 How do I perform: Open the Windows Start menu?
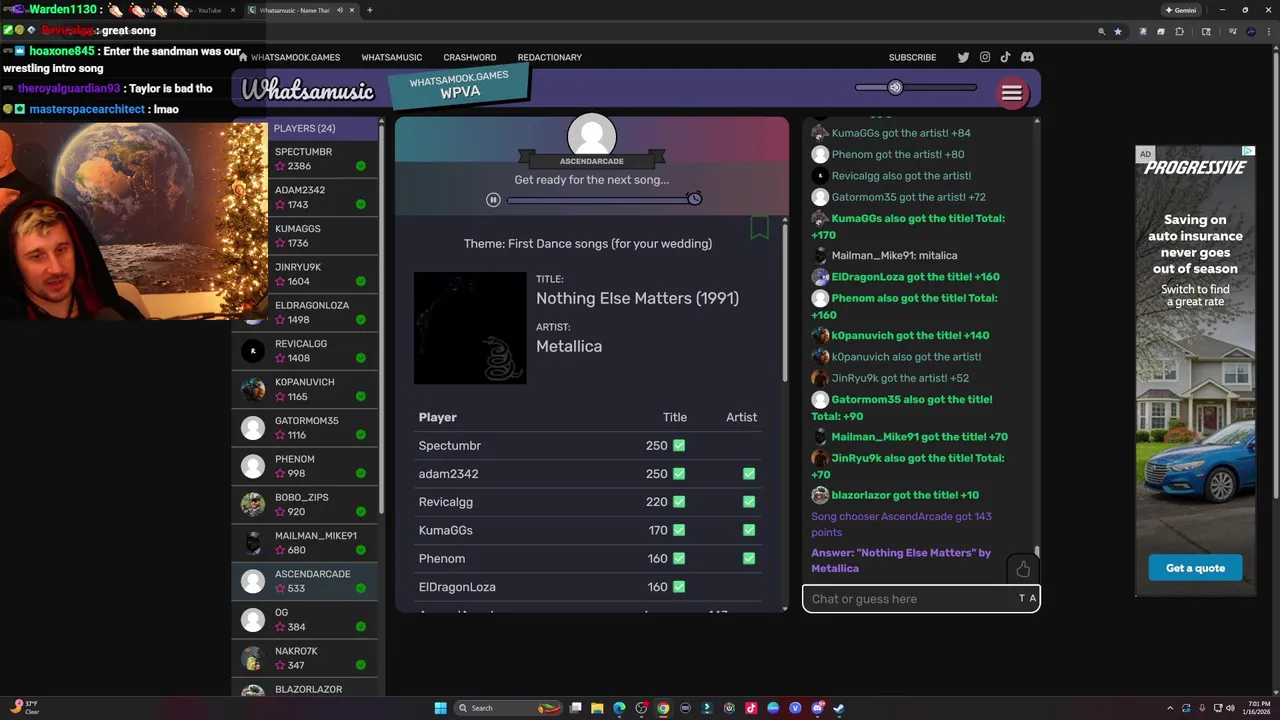440,708
